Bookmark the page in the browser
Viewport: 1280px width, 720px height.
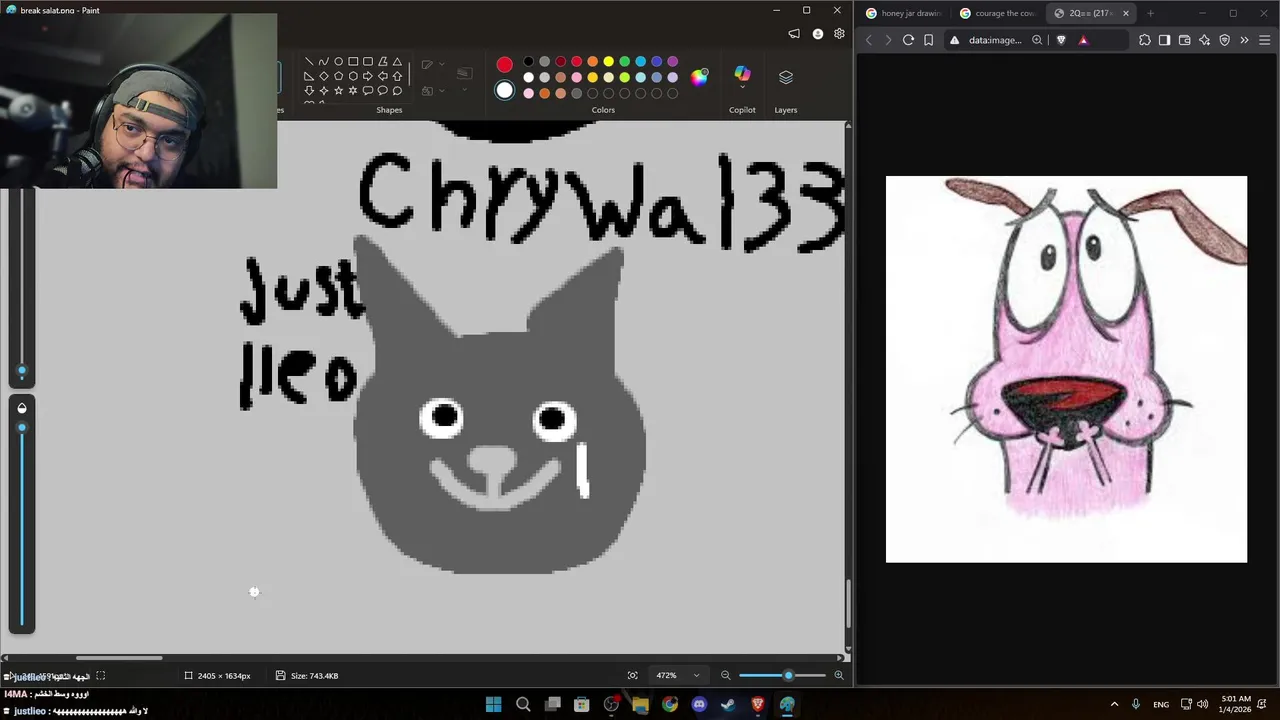(929, 40)
